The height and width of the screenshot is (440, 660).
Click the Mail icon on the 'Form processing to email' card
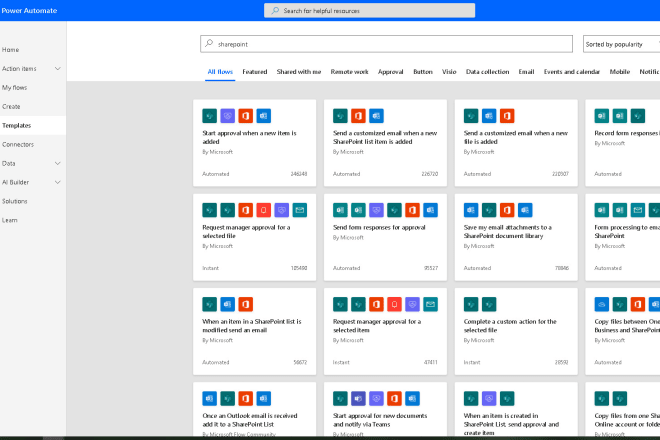tap(638, 210)
